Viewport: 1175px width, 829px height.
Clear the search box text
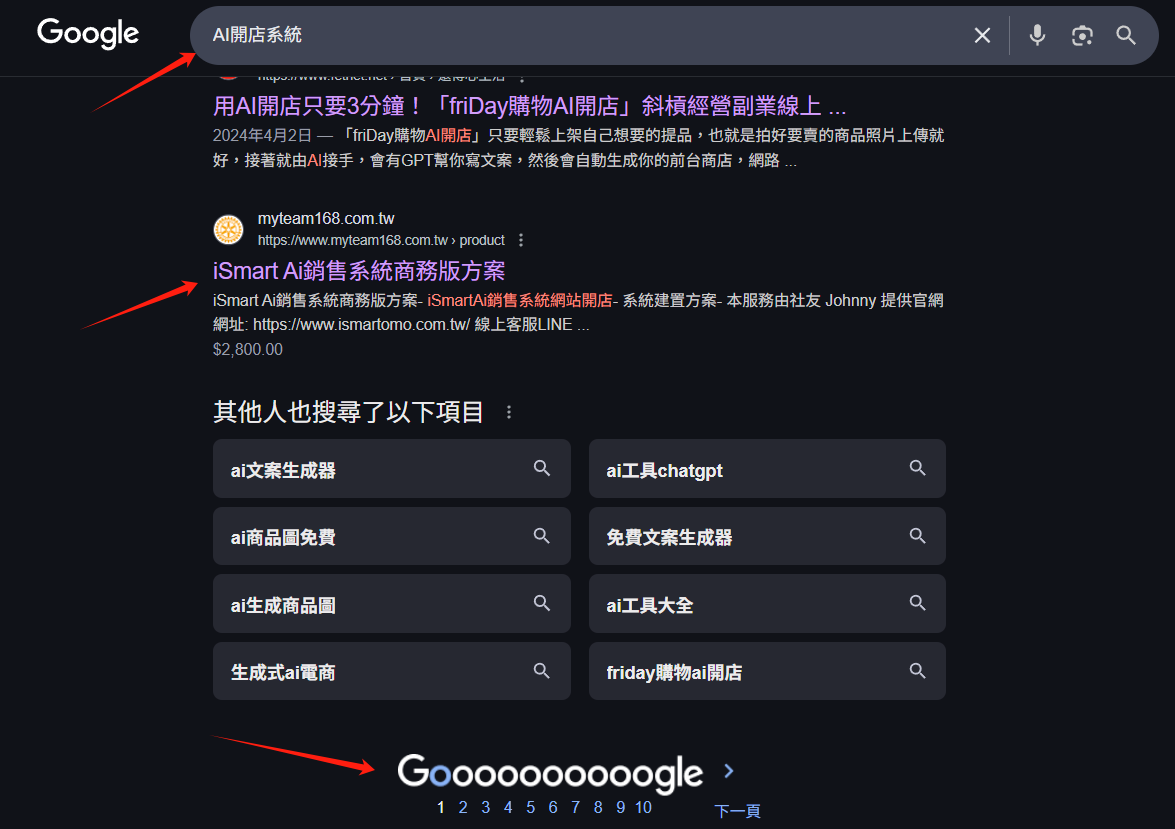pos(982,35)
